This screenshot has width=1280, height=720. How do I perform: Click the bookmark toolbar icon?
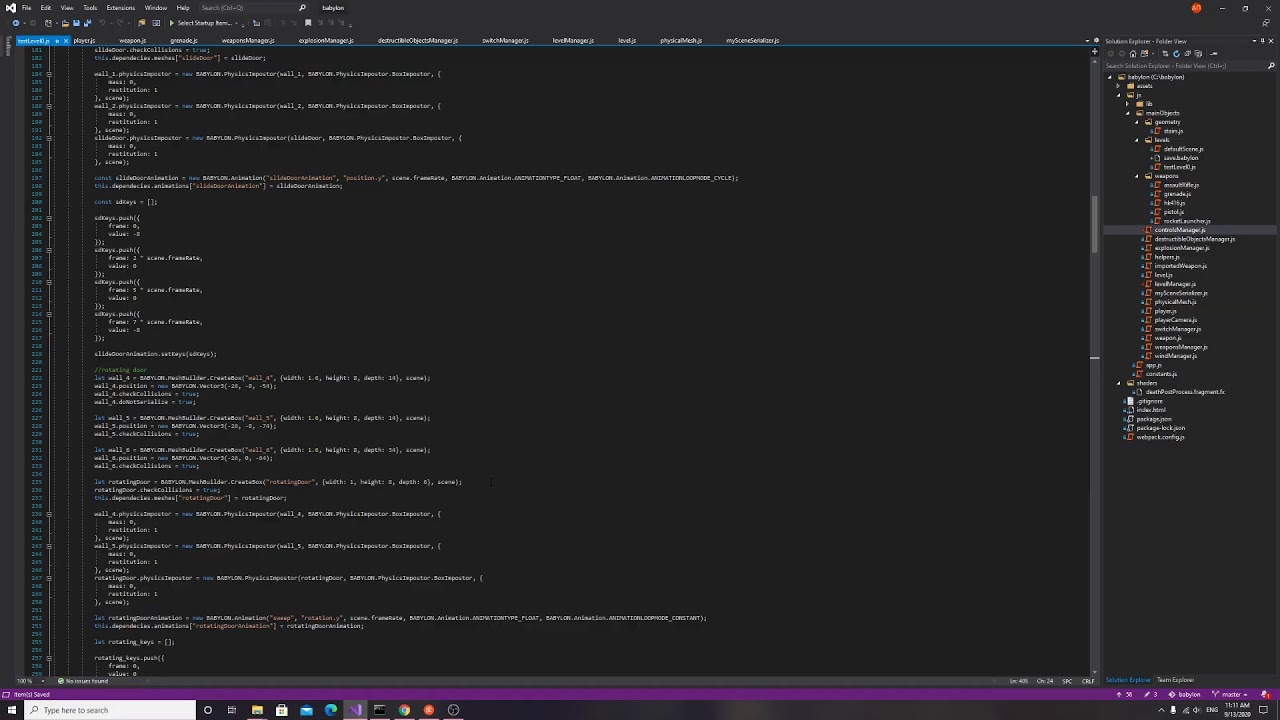(x=307, y=23)
